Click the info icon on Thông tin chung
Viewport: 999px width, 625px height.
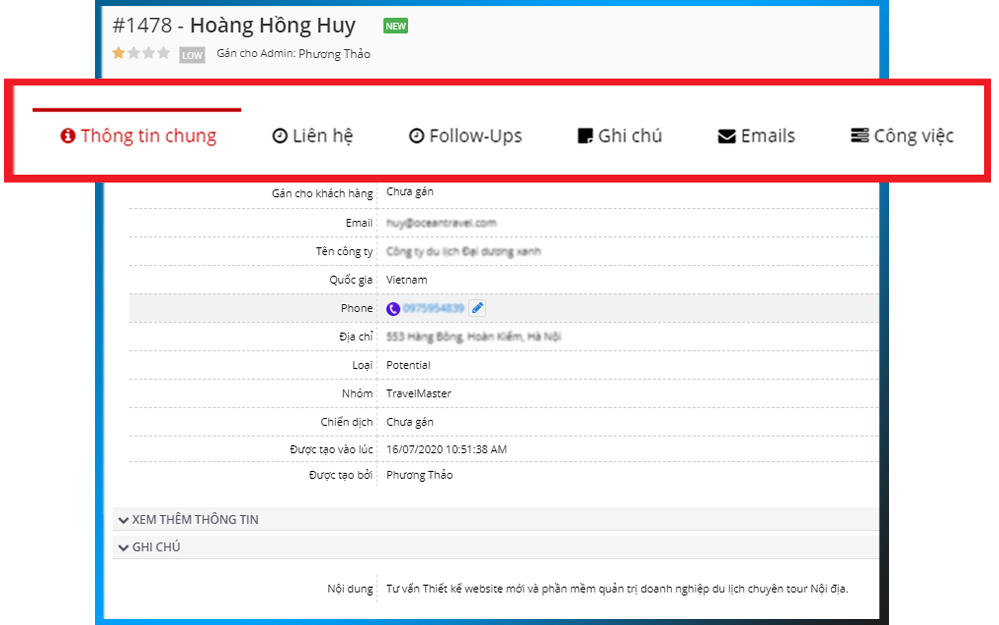pos(68,136)
